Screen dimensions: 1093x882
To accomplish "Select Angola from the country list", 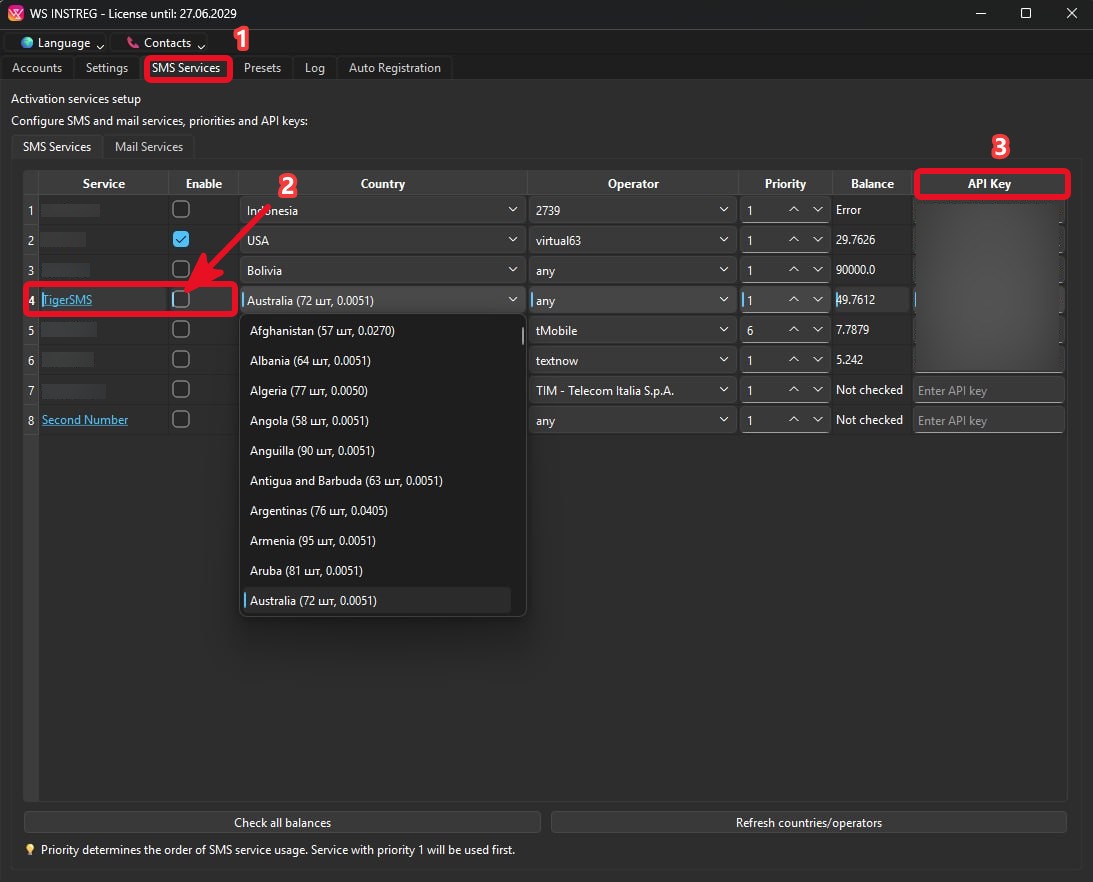I will tap(377, 420).
